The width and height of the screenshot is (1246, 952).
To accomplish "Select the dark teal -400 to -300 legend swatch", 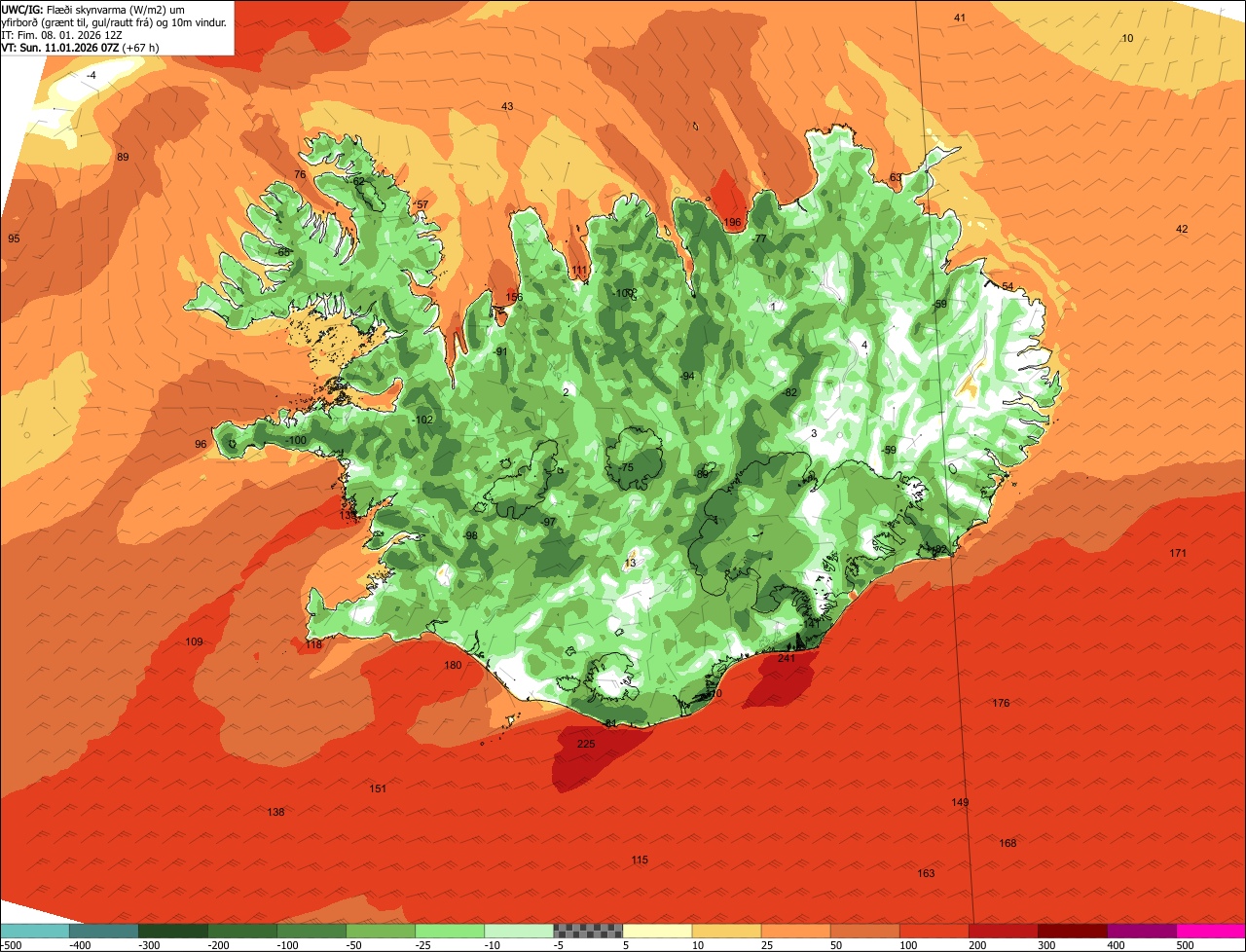I will coord(103,931).
